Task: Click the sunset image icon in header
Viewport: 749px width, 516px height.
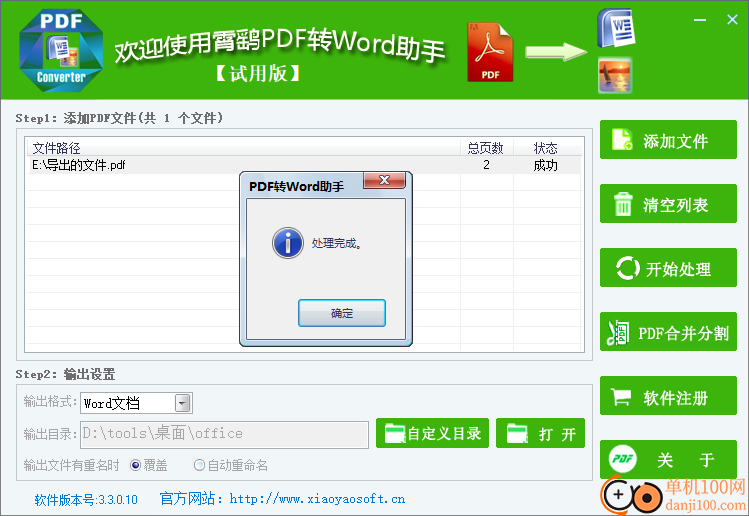Action: point(615,75)
